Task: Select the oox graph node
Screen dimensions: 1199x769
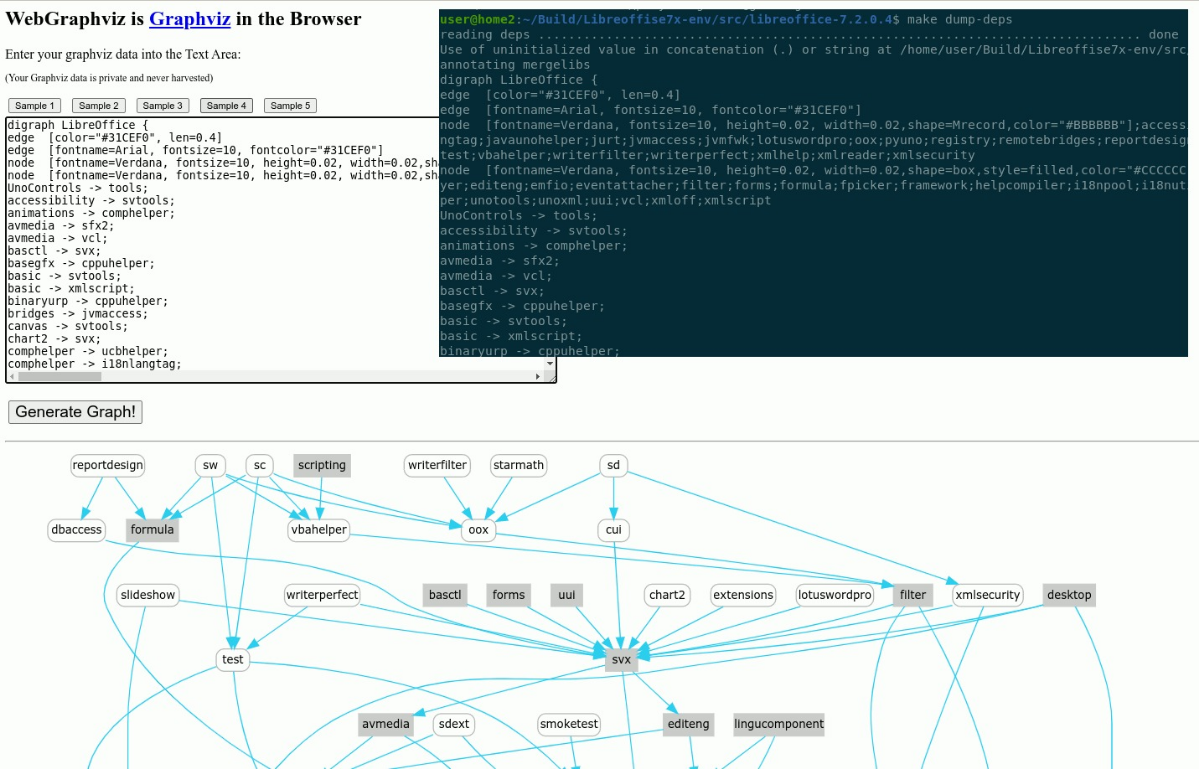Action: [x=479, y=530]
